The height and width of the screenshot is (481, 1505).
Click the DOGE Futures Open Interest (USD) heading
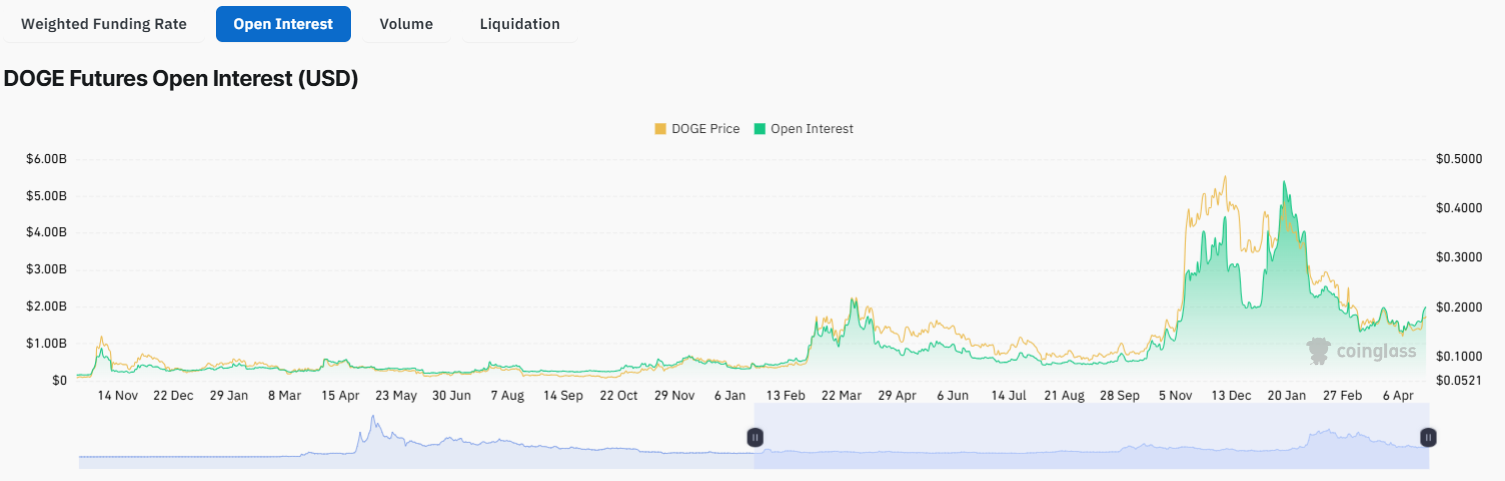pyautogui.click(x=181, y=79)
